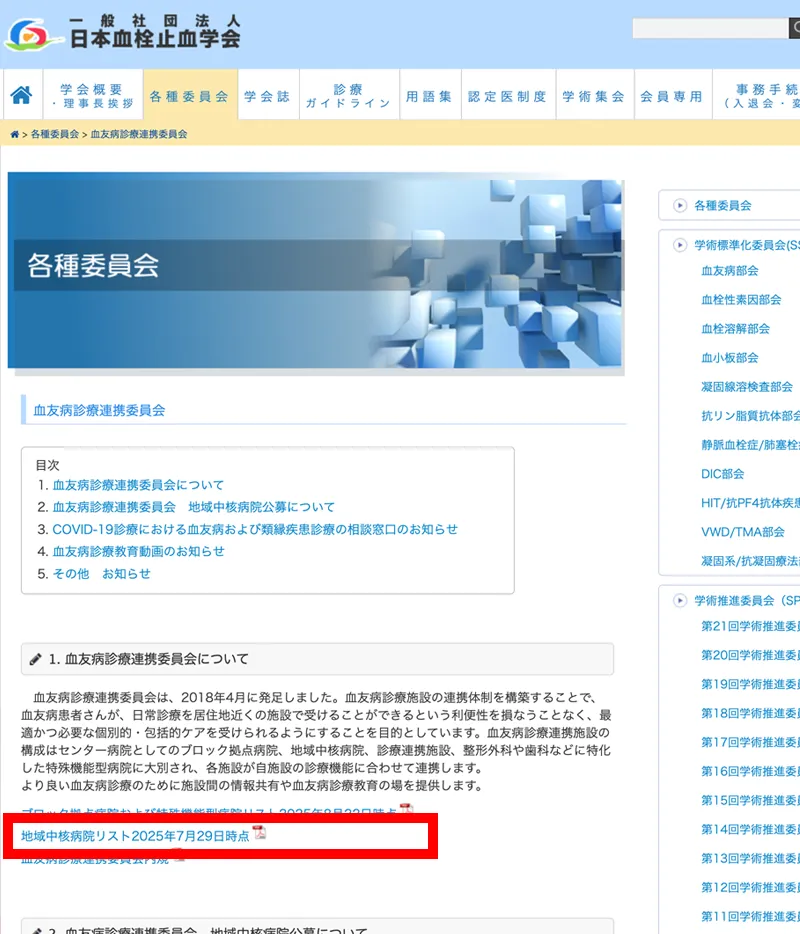Select the 認定医制度 navigation tab
The image size is (800, 934).
507,97
